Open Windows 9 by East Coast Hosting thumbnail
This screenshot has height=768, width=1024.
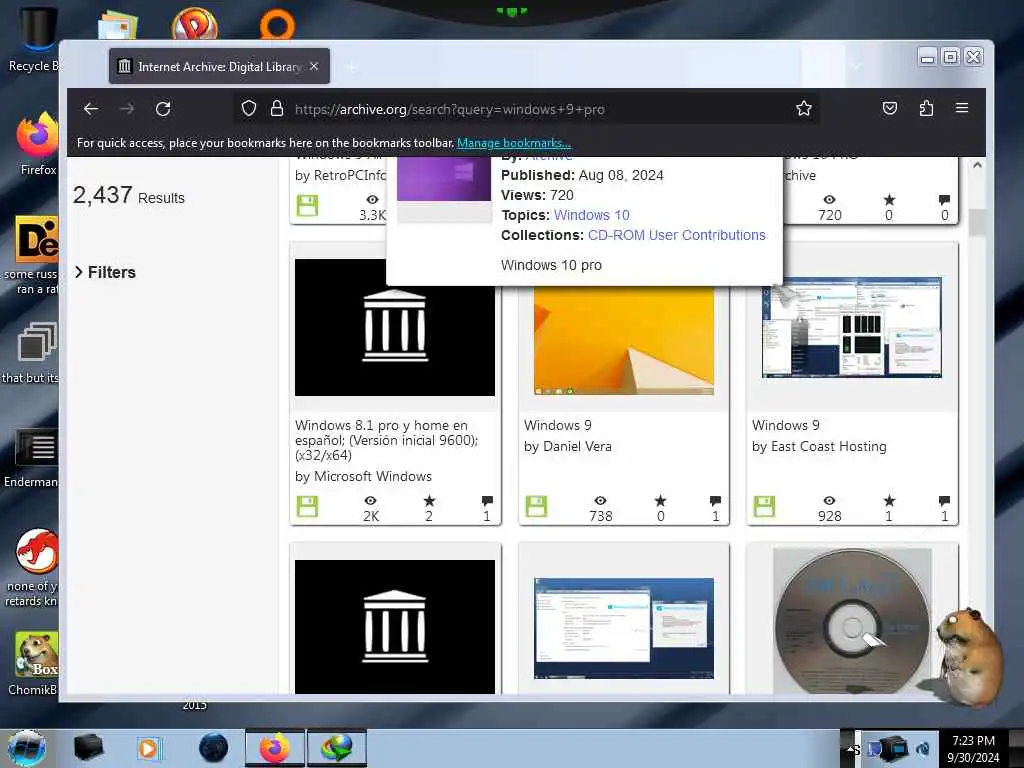tap(852, 327)
